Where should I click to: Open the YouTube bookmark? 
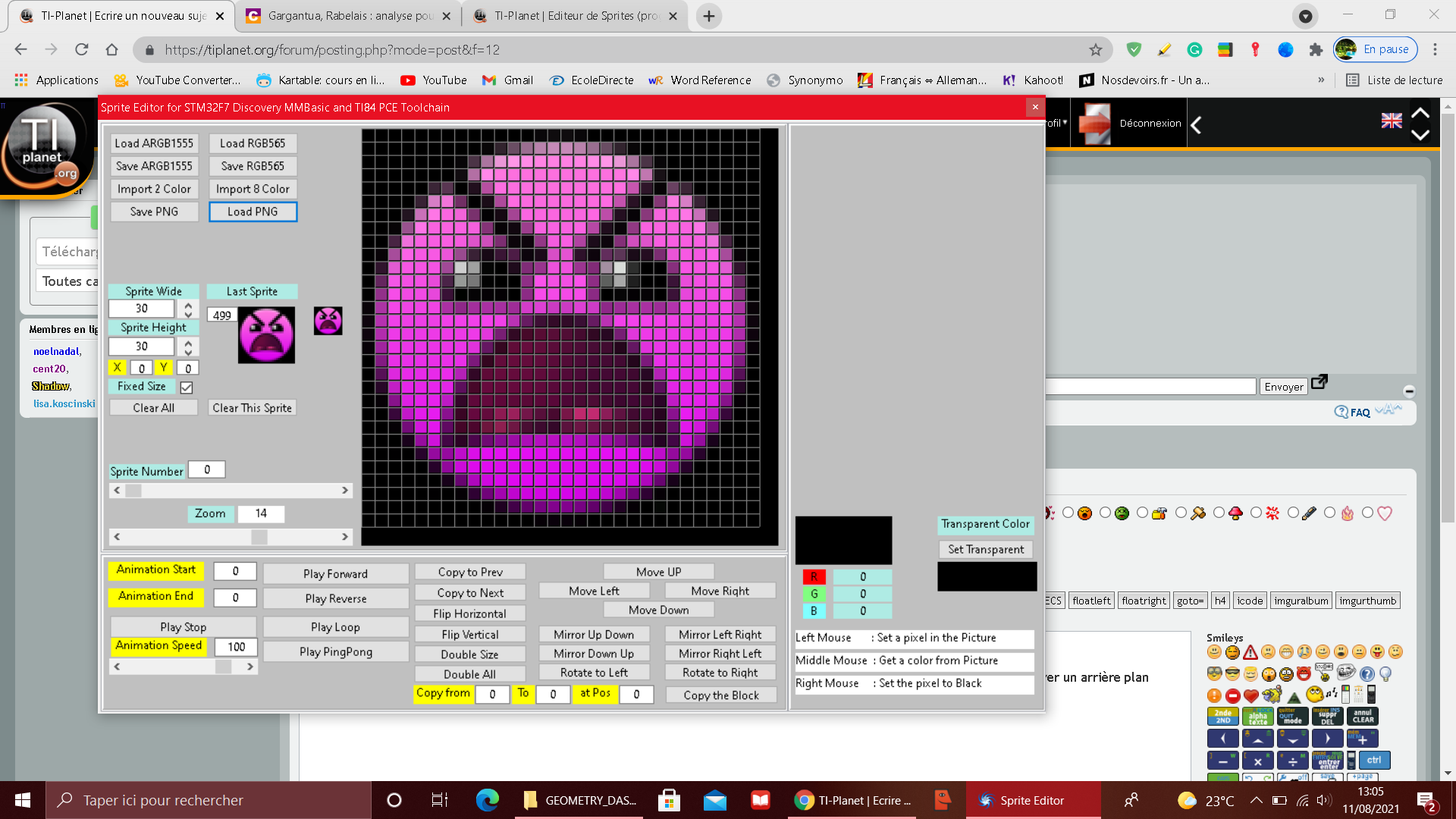[x=434, y=80]
